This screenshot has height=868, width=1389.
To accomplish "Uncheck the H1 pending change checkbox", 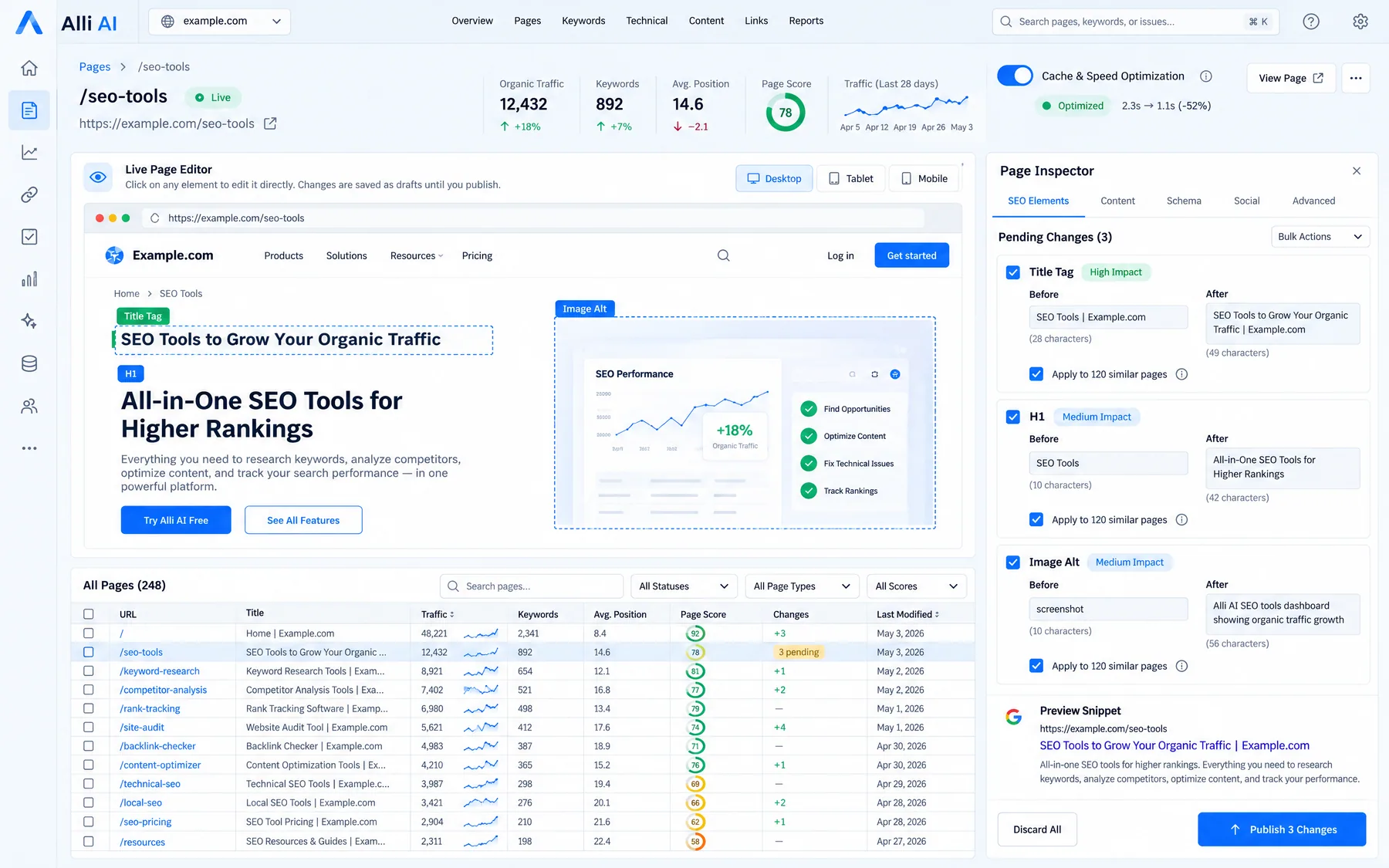I will [x=1013, y=417].
